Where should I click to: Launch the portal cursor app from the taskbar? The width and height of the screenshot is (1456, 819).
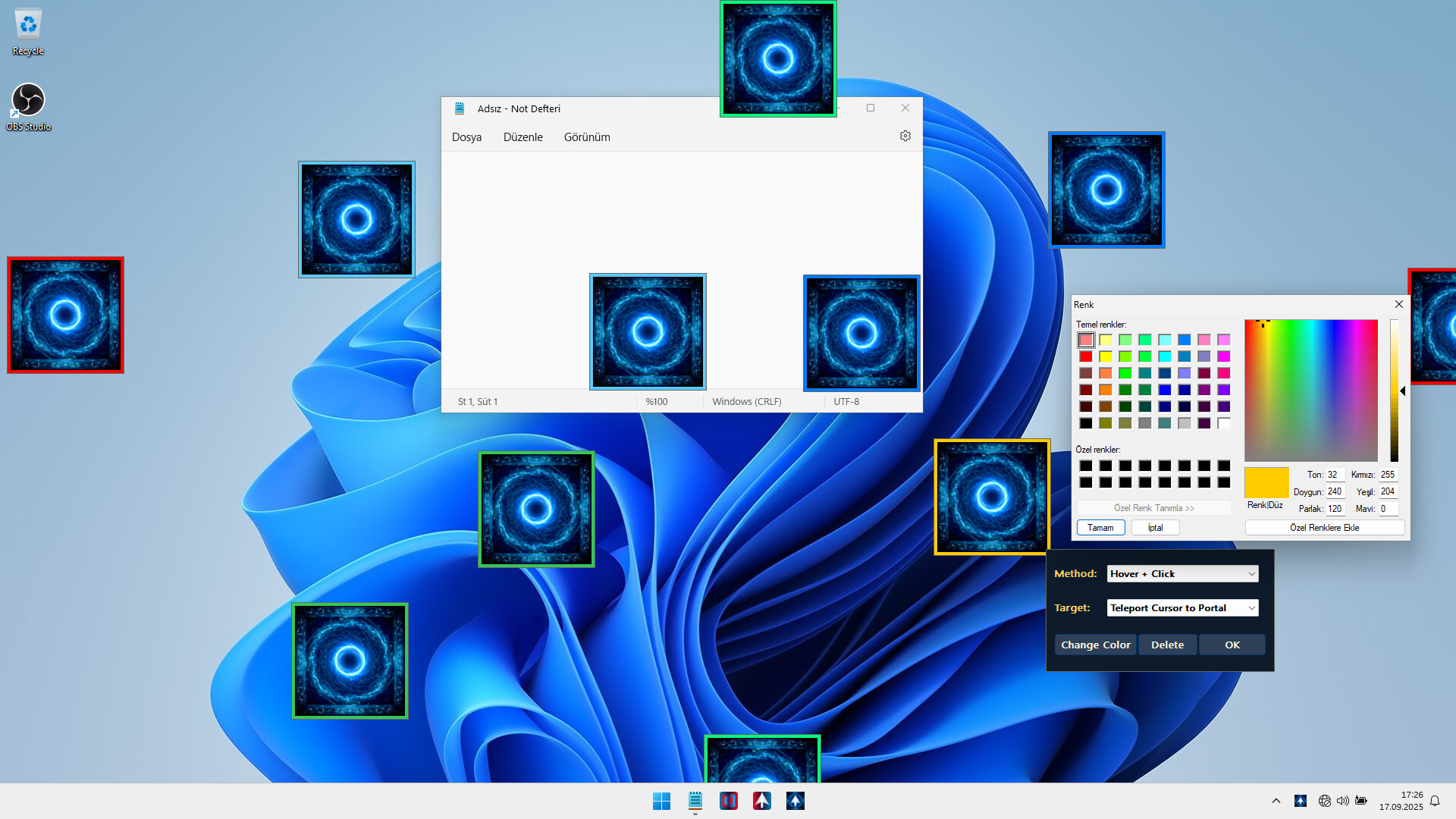(x=795, y=800)
